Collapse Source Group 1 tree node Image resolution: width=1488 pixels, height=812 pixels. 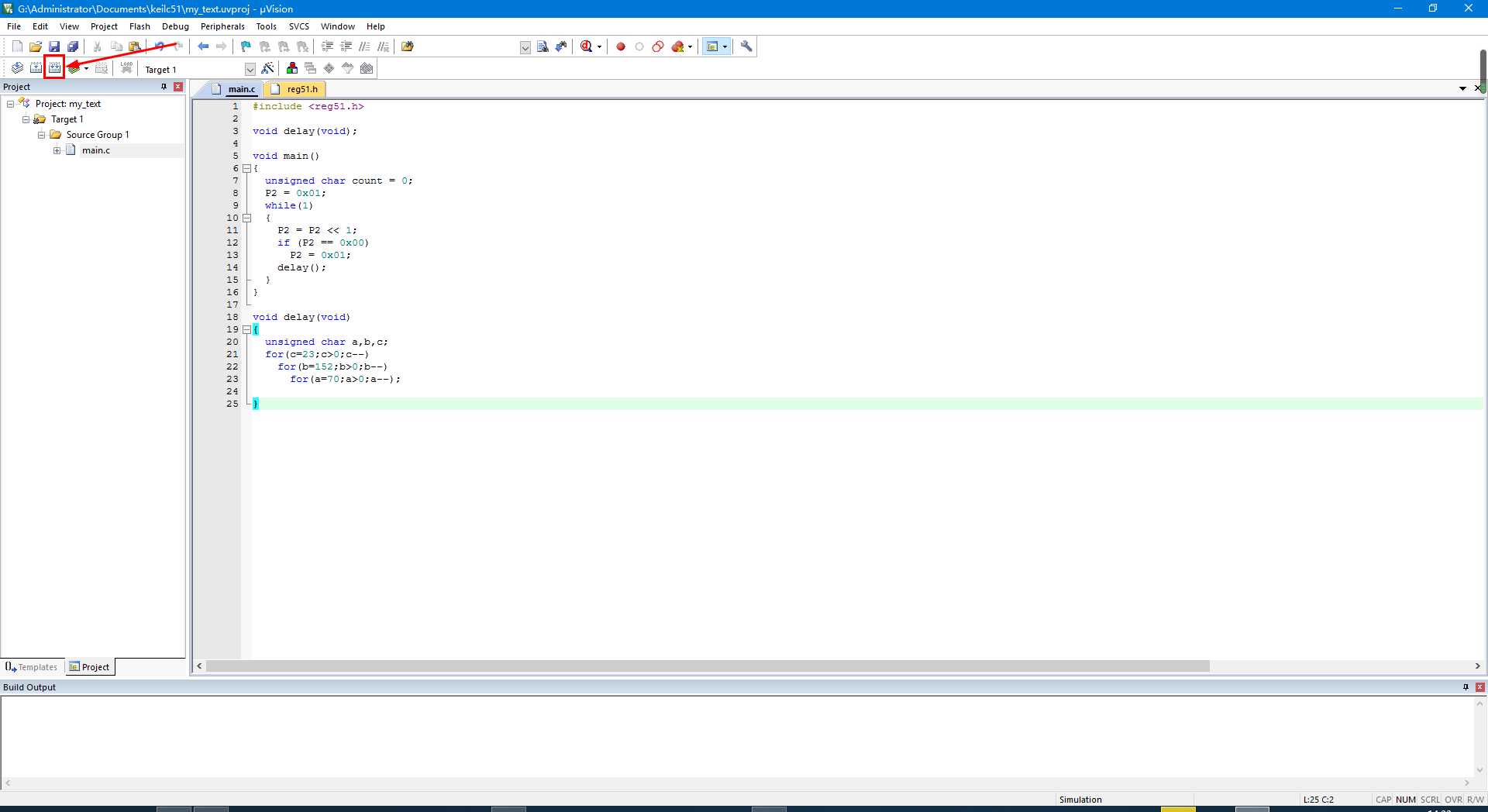pos(41,135)
